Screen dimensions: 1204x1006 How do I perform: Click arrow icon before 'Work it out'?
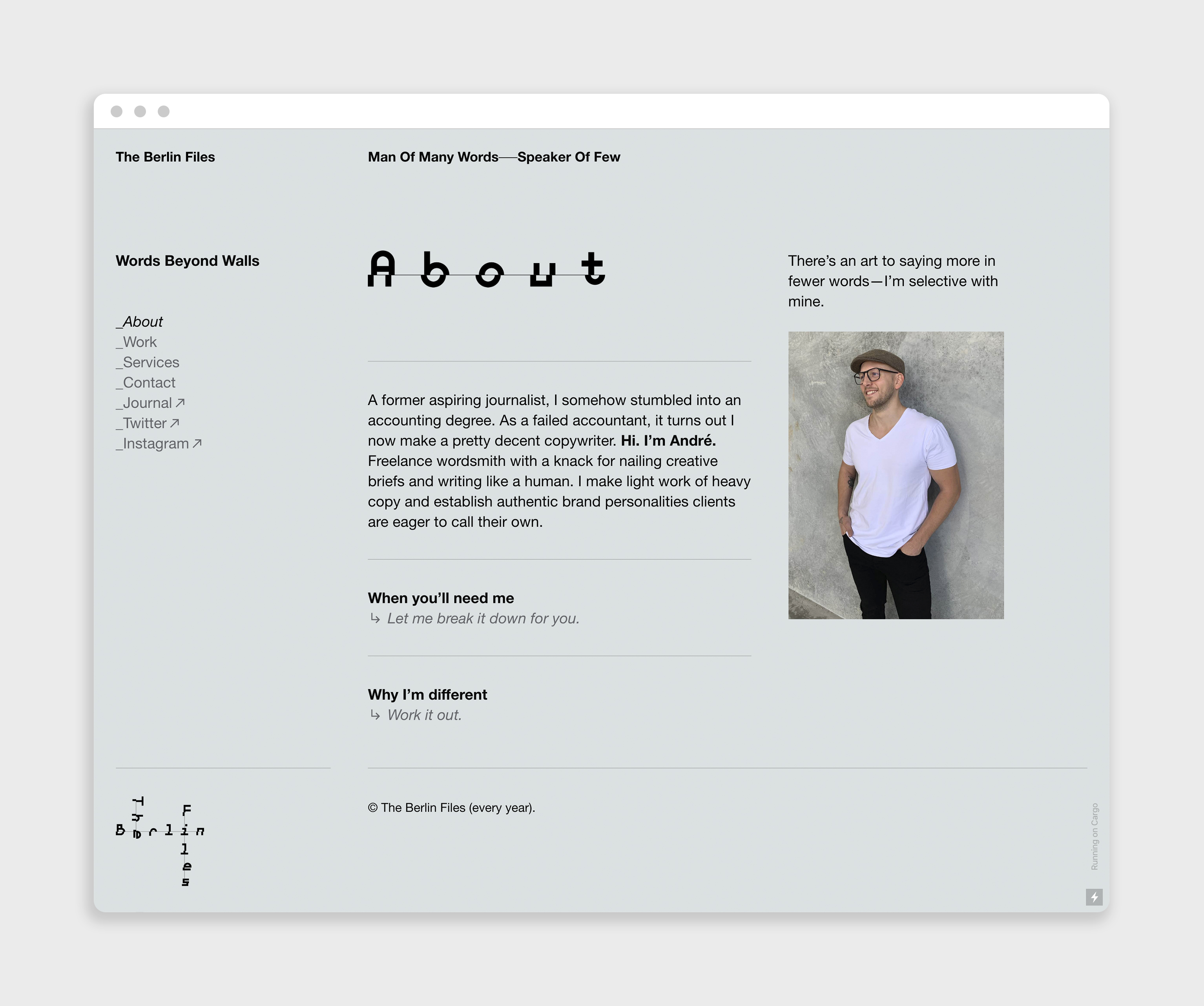click(x=375, y=715)
